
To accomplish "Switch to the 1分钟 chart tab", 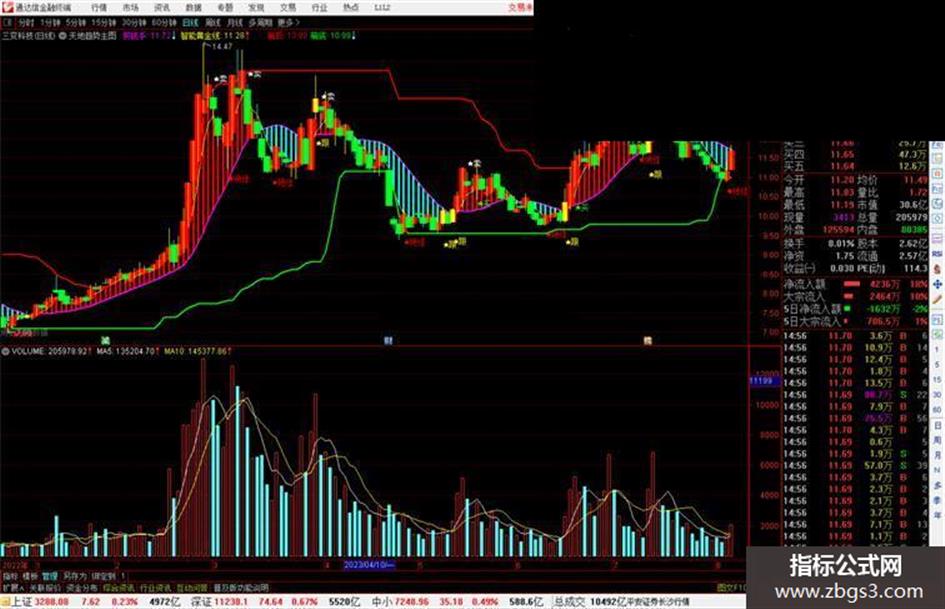I will pos(50,23).
